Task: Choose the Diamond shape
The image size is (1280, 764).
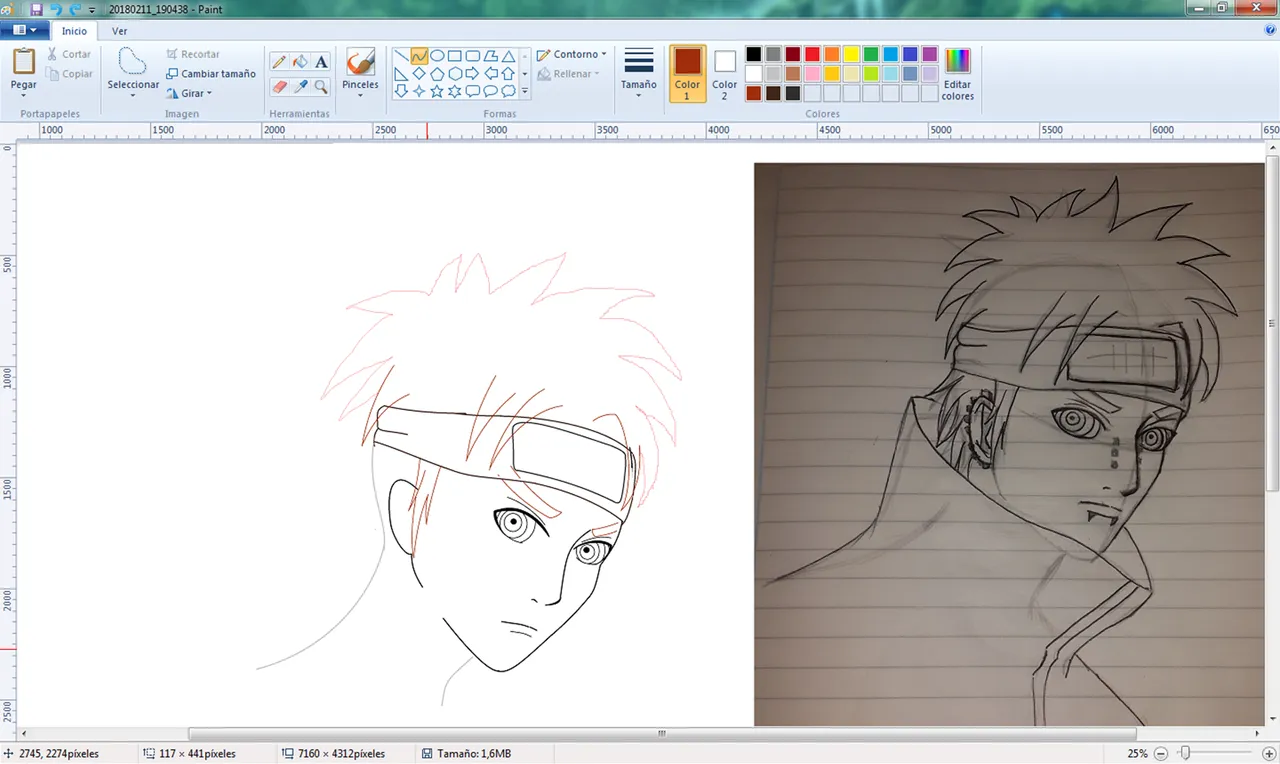Action: pos(419,74)
